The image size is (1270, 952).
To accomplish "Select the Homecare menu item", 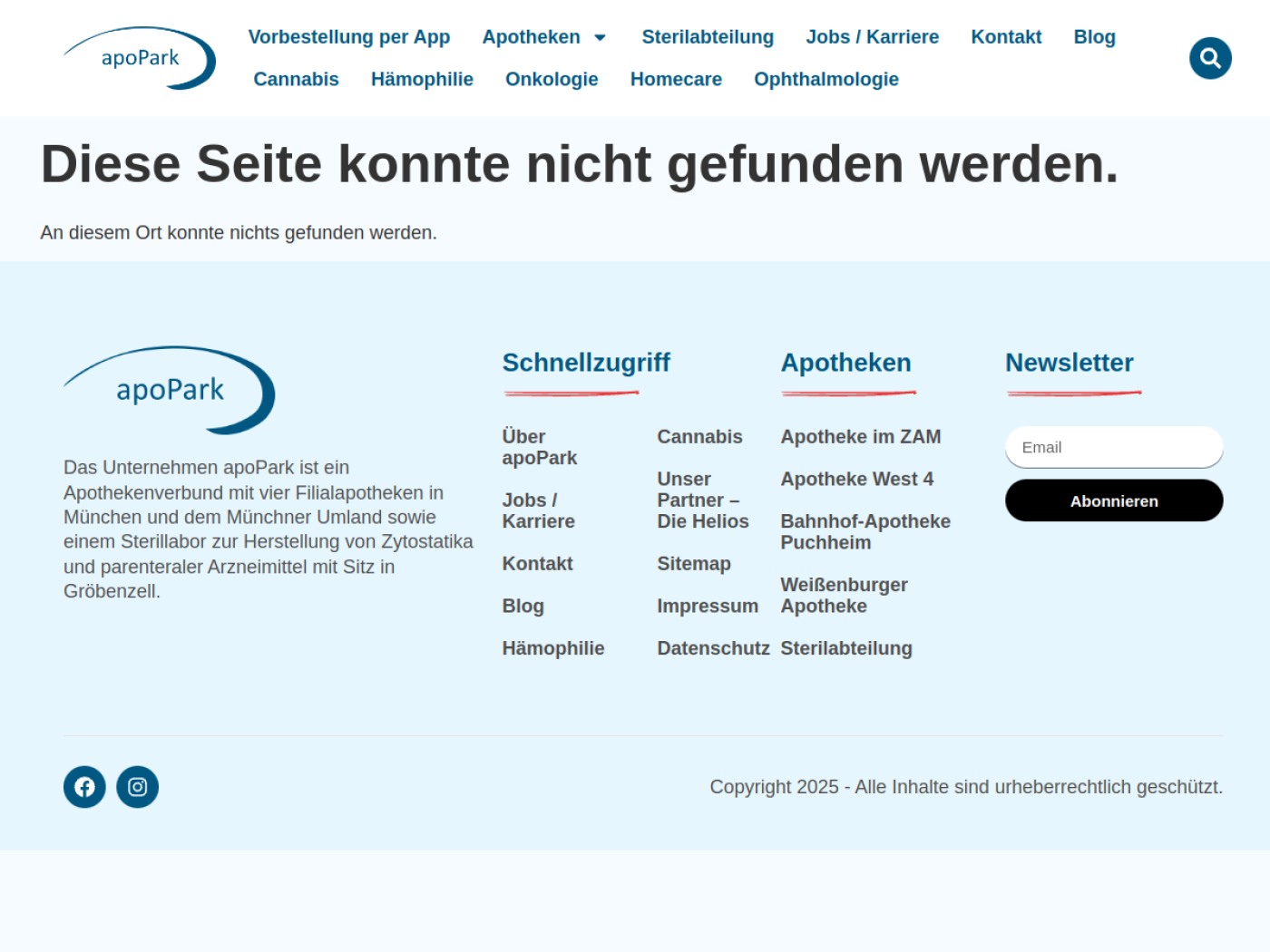I will pos(676,79).
